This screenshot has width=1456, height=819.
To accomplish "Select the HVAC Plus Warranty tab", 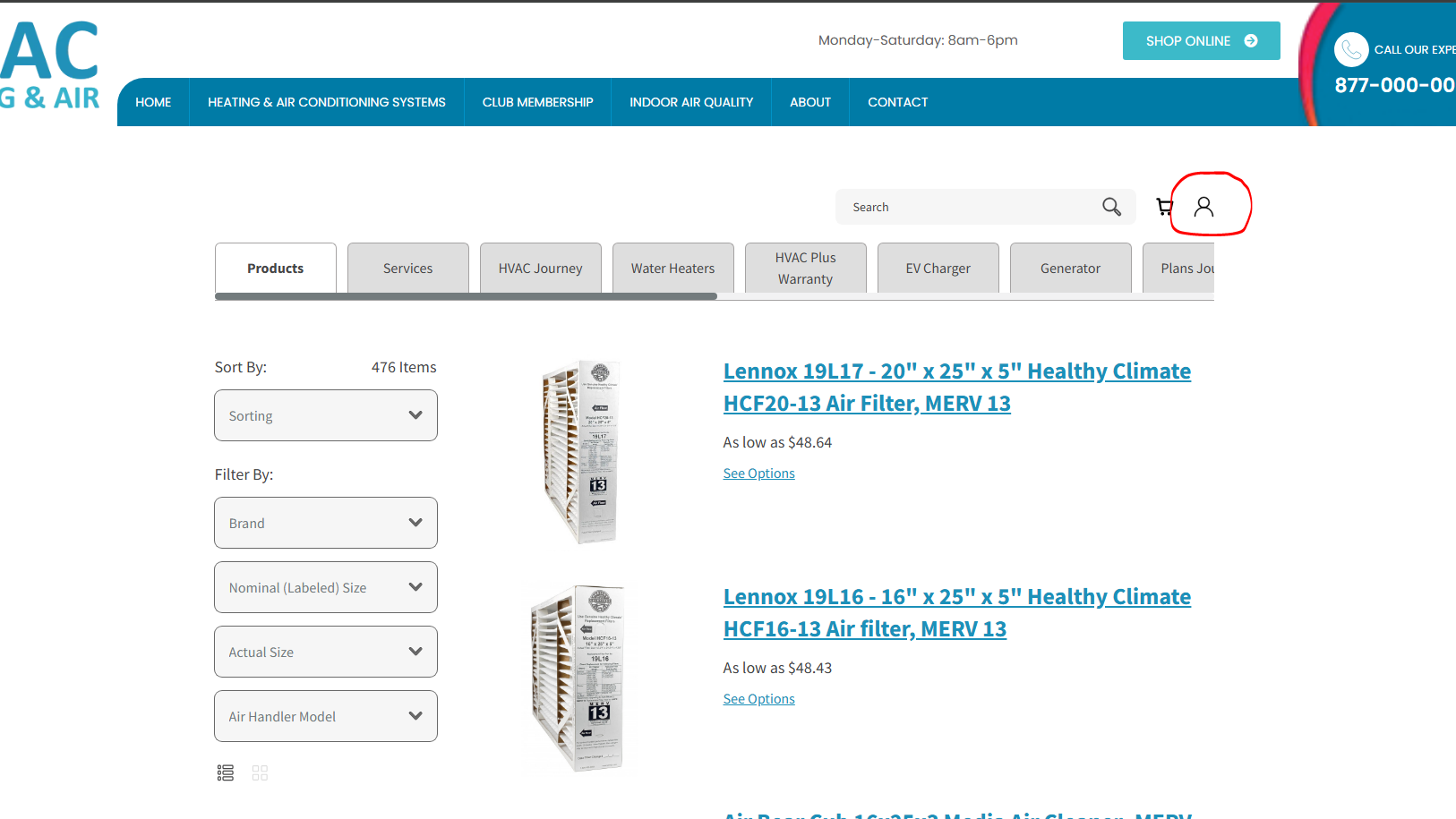I will [x=806, y=268].
